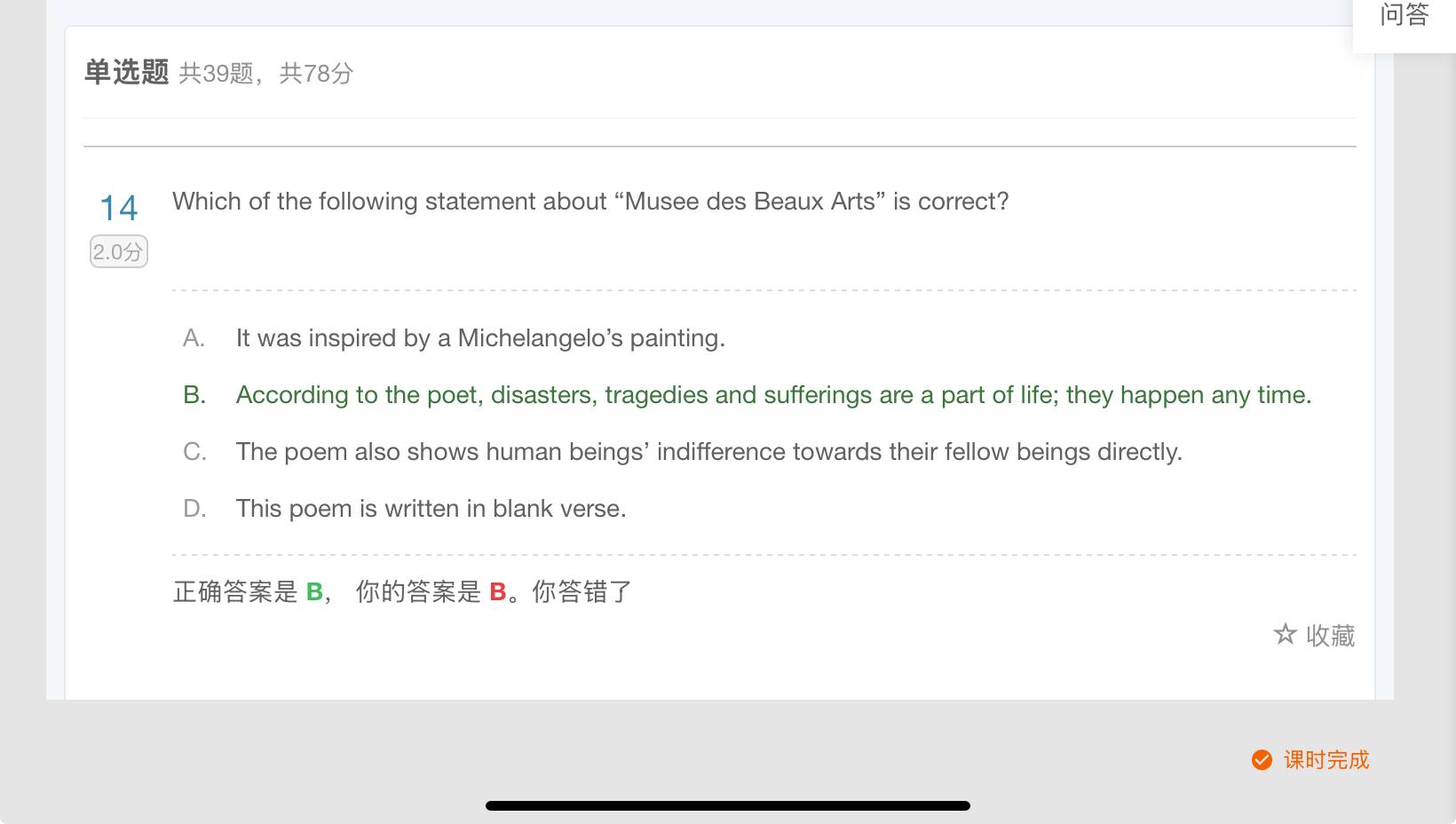Select option B radio letter

click(194, 395)
